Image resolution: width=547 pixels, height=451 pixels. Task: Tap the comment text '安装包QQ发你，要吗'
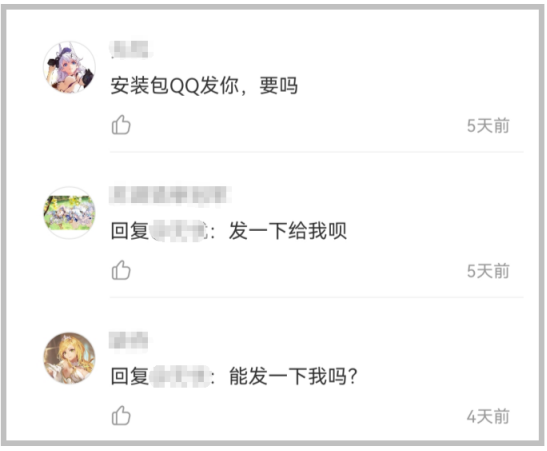point(204,86)
